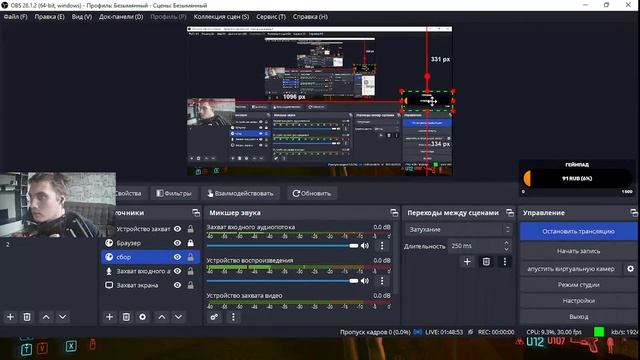Screen dimensions: 640x360
Task: Decrease transition duration stepper down
Action: [x=507, y=249]
